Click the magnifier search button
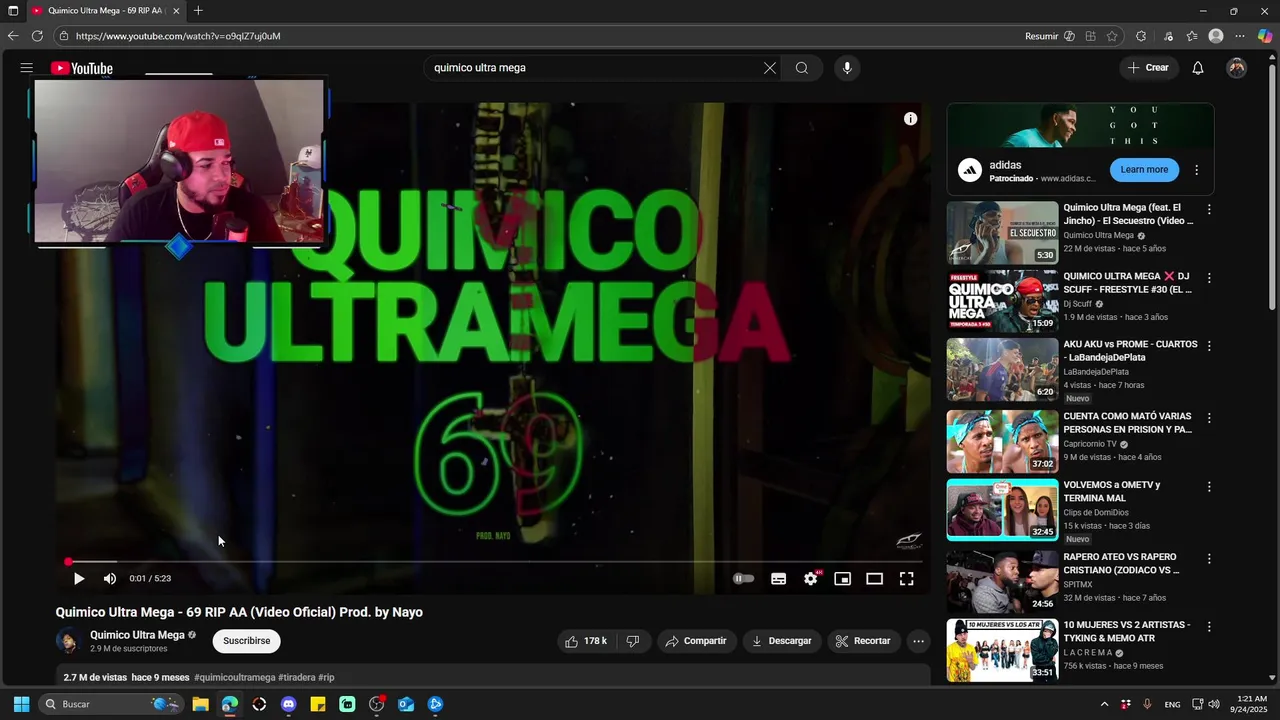Viewport: 1280px width, 720px height. click(802, 68)
